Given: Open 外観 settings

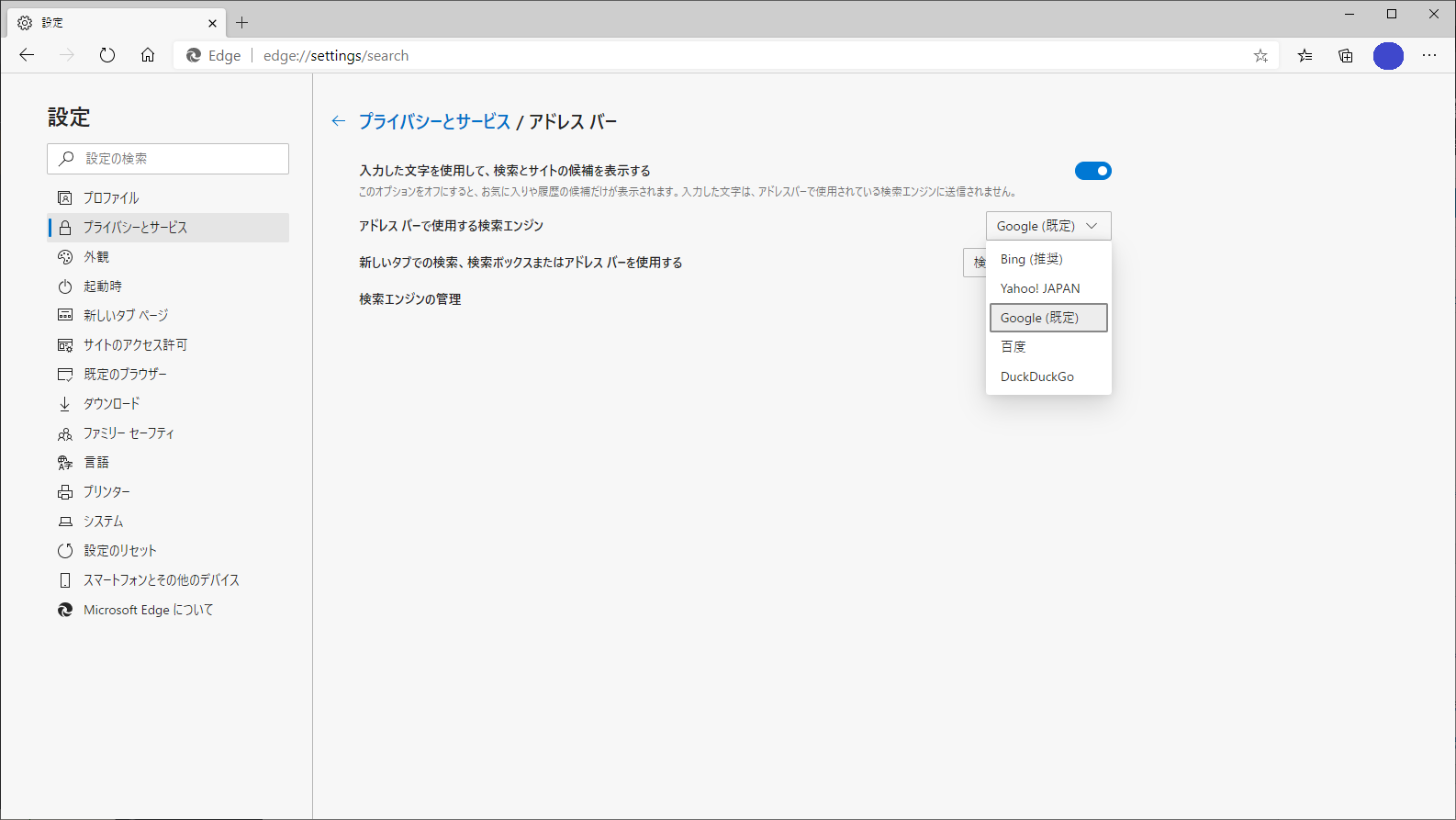Looking at the screenshot, I should (168, 257).
